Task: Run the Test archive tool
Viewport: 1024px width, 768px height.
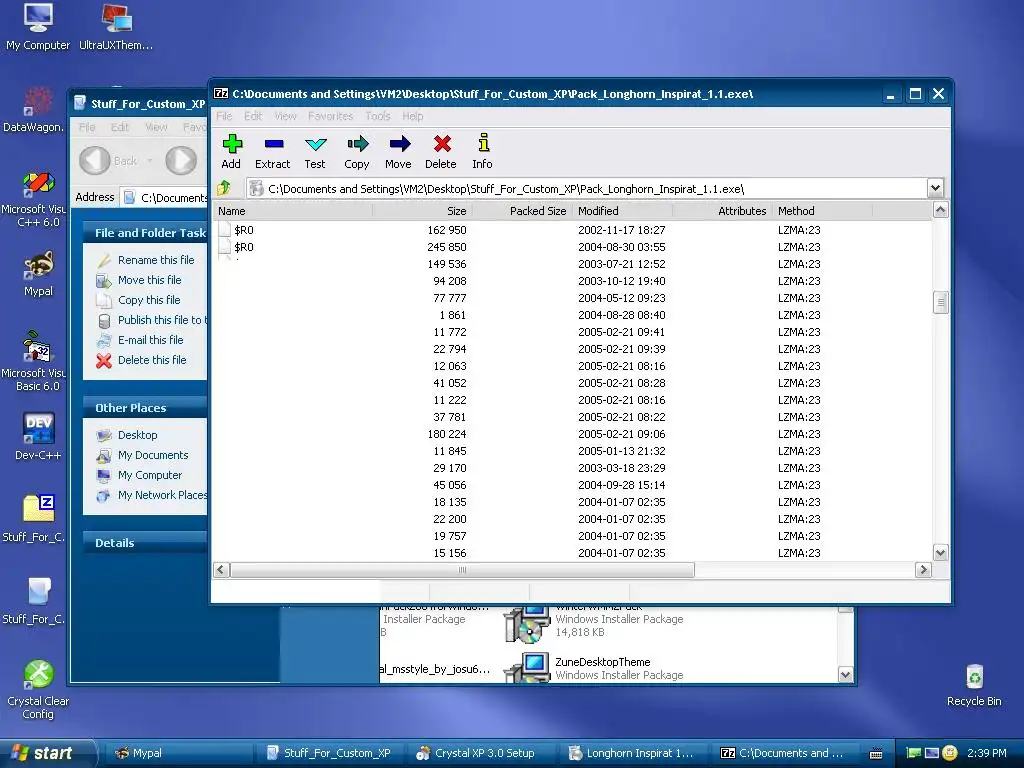Action: coord(315,152)
